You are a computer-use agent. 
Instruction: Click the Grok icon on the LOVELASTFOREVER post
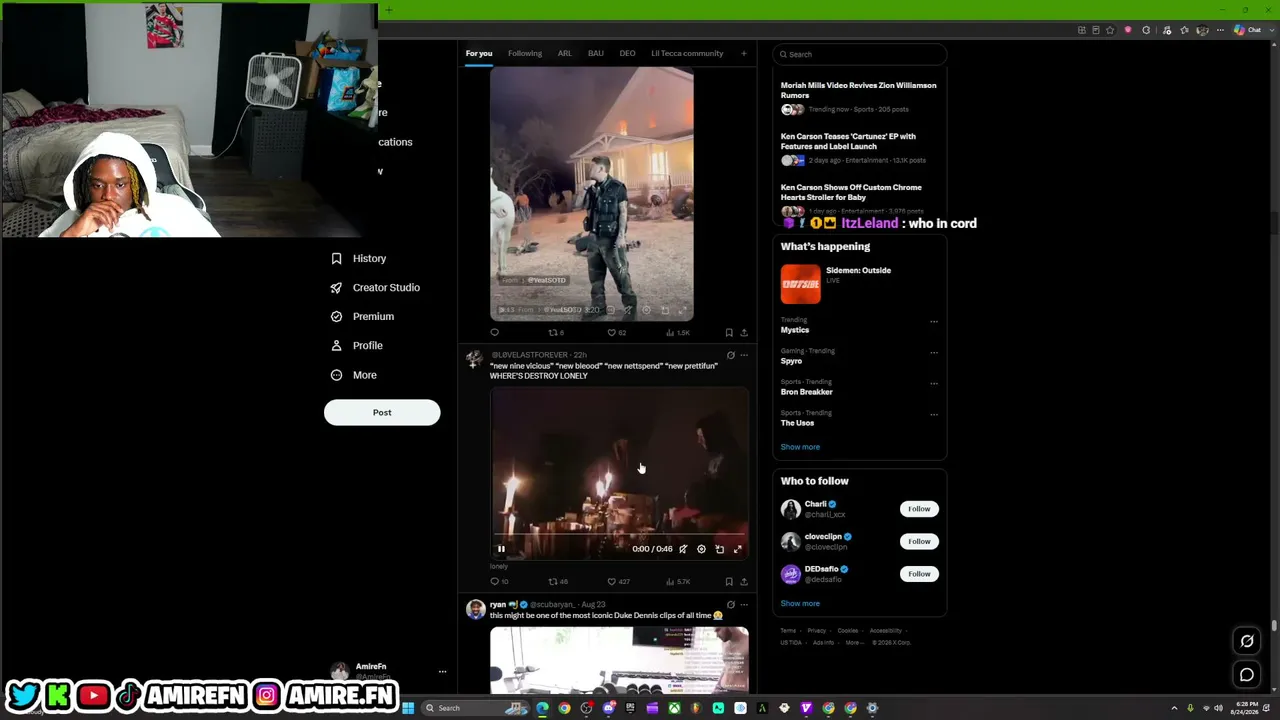730,355
